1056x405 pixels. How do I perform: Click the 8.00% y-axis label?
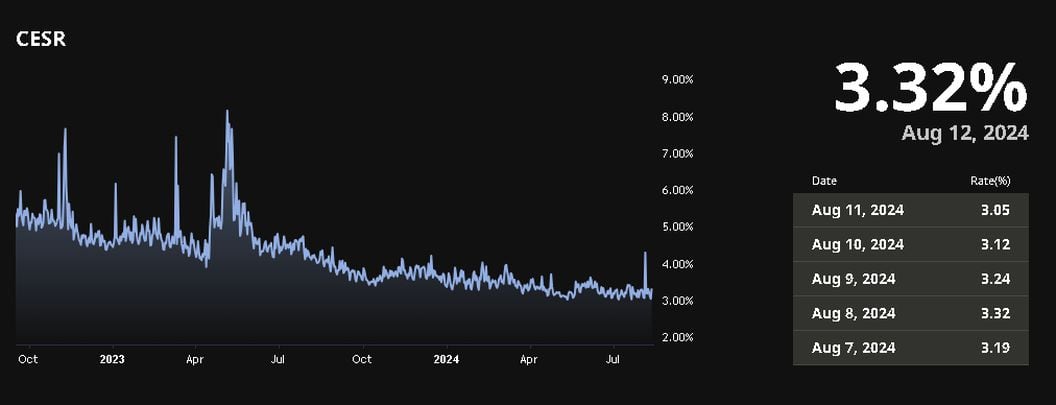[x=678, y=117]
